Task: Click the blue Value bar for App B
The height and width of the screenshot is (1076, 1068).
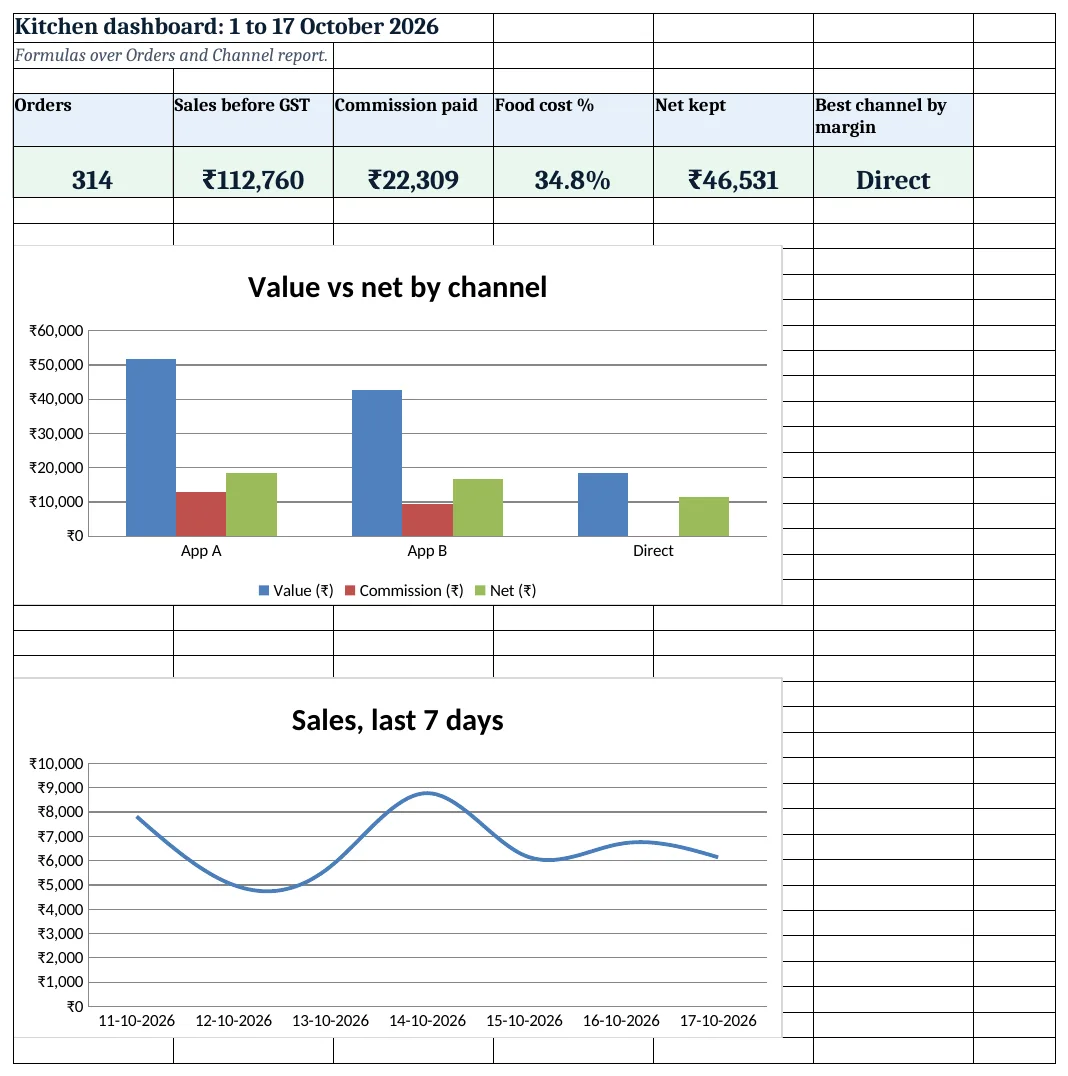Action: coord(377,463)
